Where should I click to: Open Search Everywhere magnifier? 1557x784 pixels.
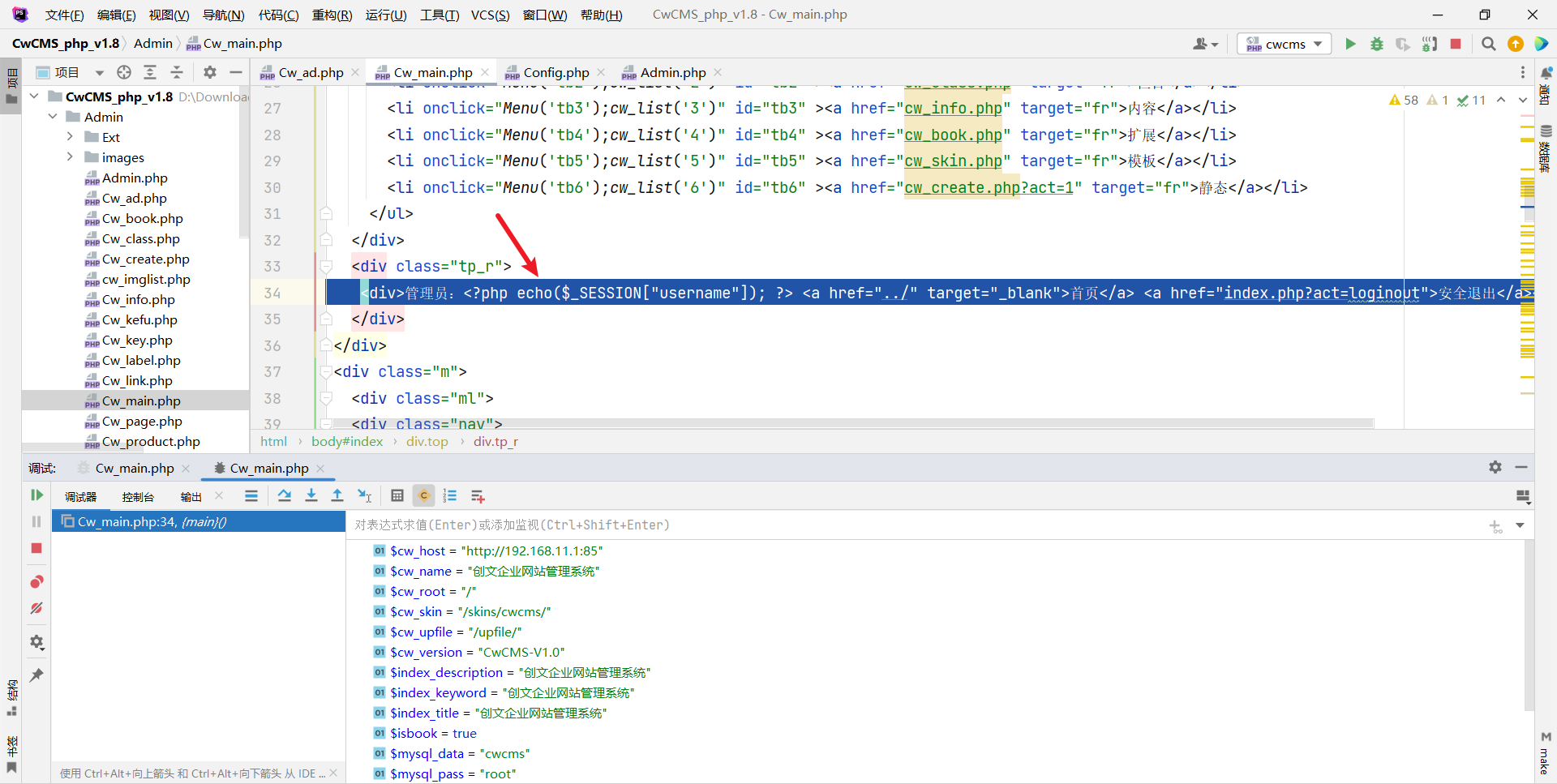tap(1488, 44)
